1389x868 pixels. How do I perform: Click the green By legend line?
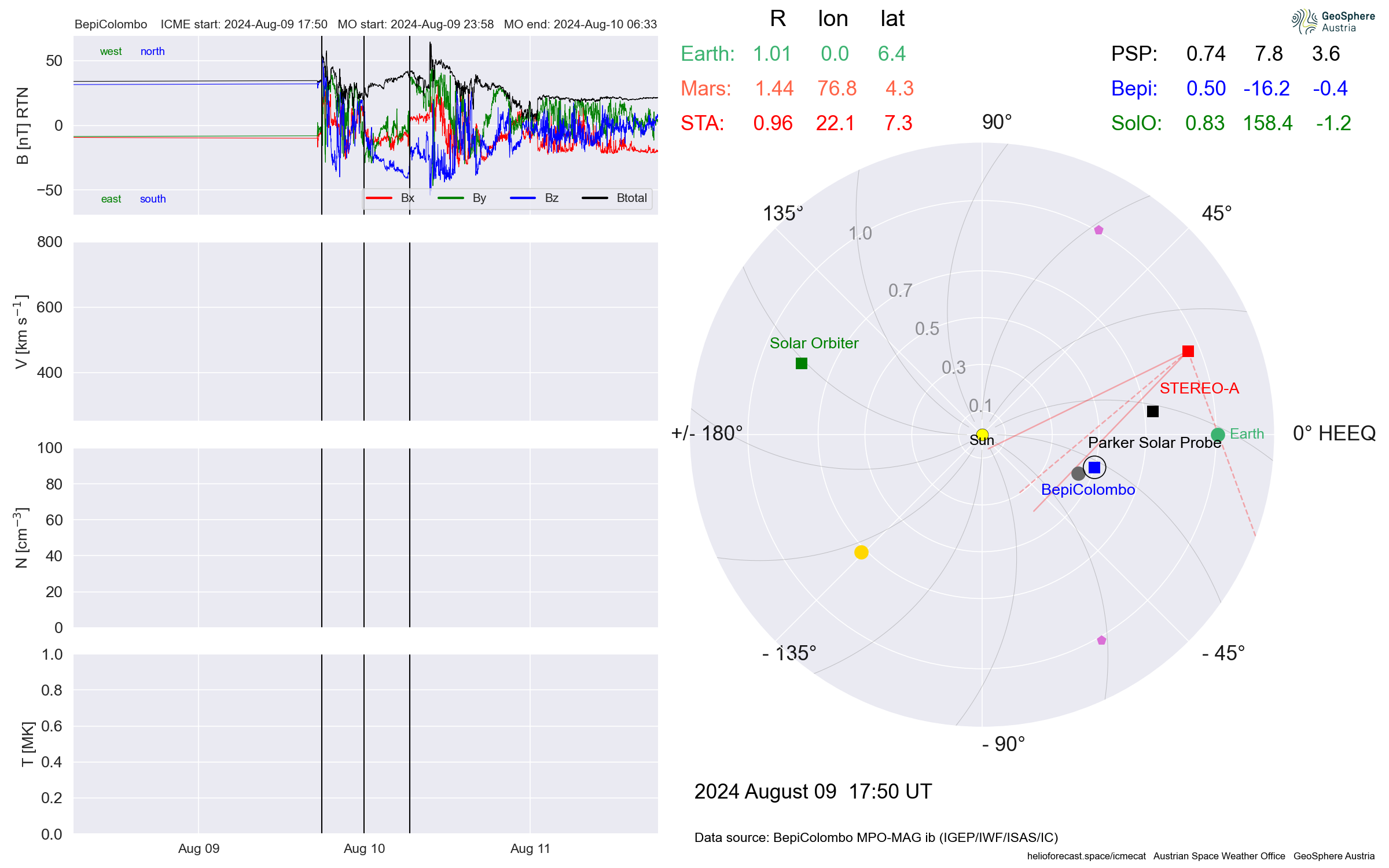coord(451,198)
